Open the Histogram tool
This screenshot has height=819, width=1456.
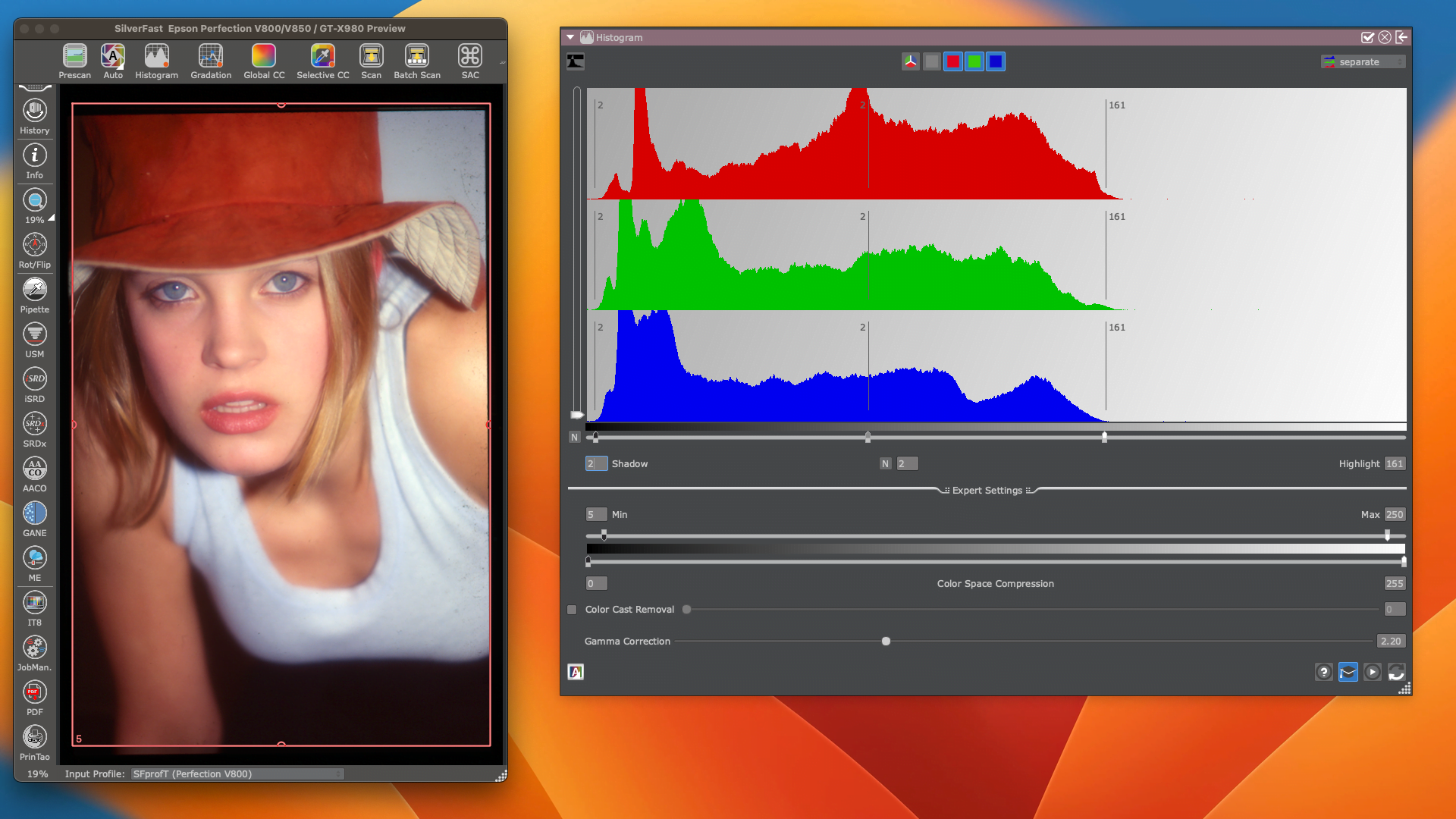pos(156,61)
